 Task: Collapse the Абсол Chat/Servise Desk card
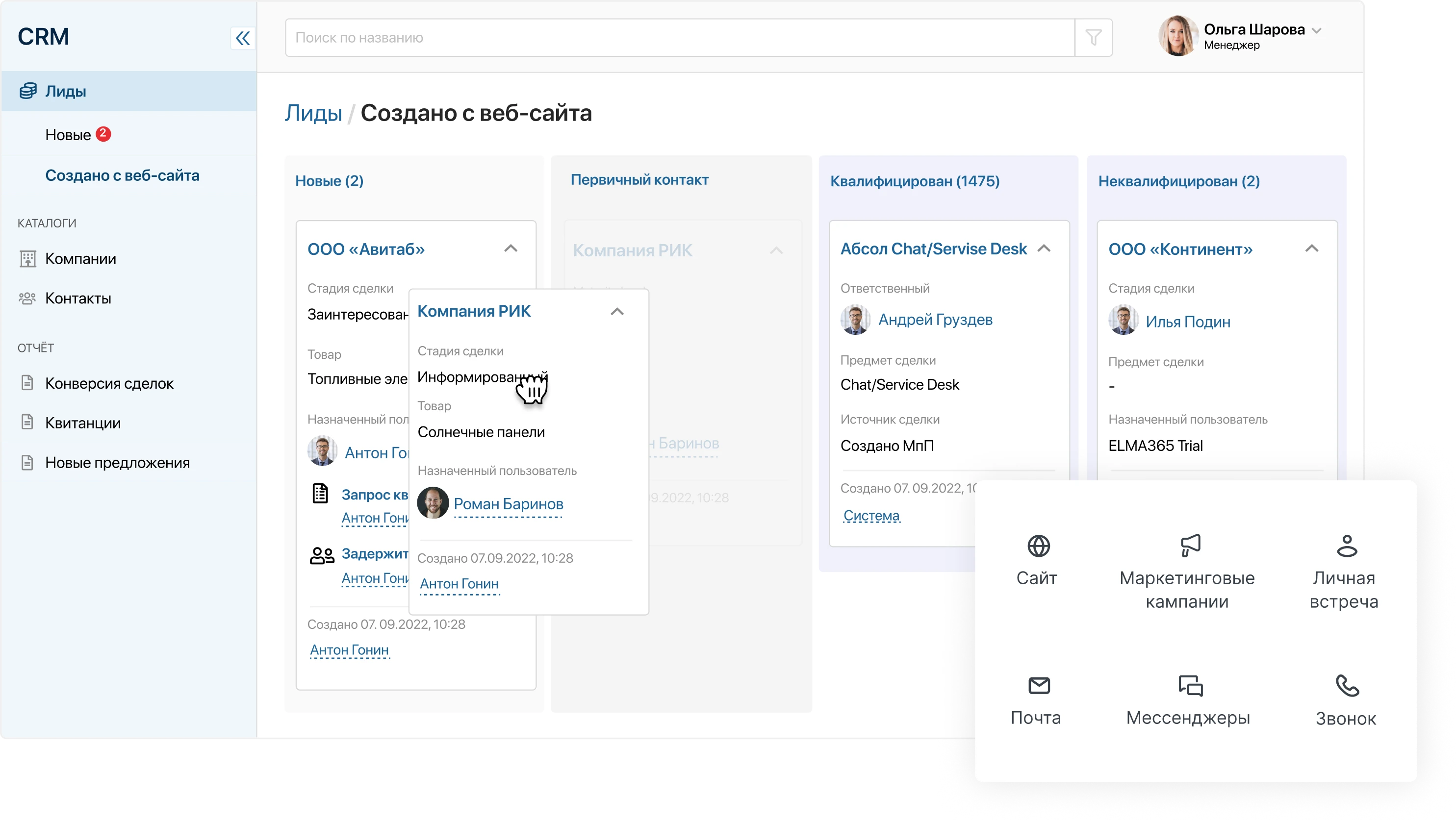click(1044, 249)
